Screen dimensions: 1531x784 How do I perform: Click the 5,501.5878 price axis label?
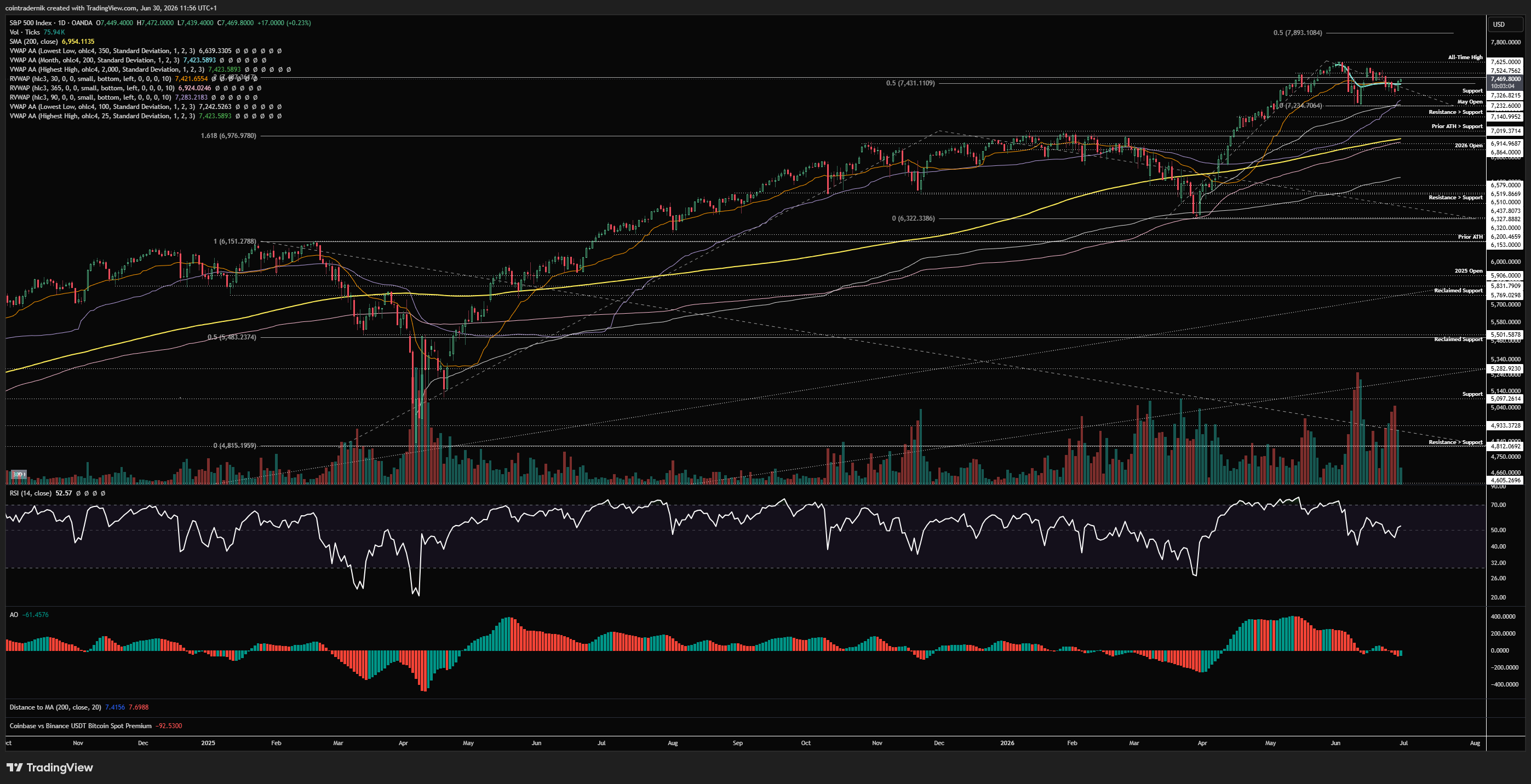click(1505, 335)
